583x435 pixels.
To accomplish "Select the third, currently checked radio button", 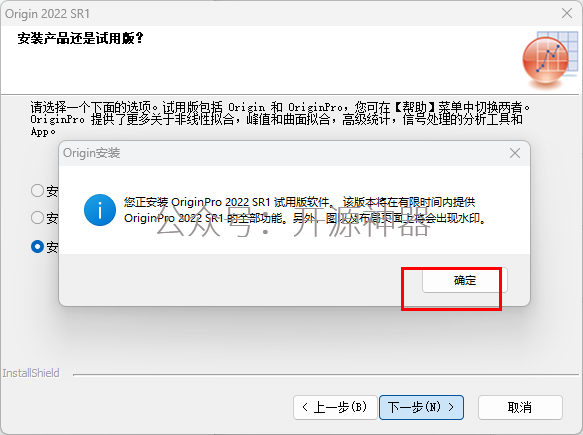I will point(37,246).
